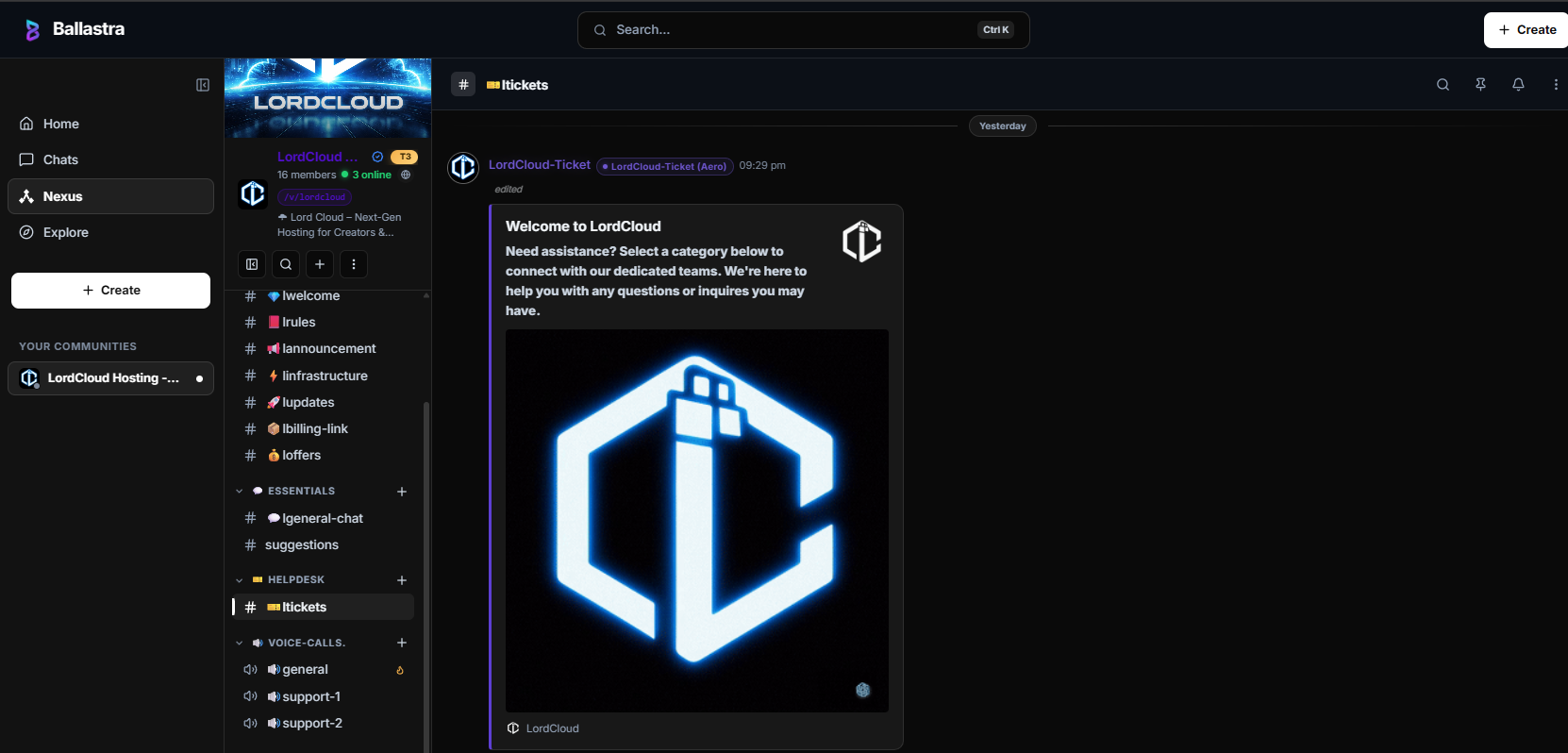Click the Create button in top bar
Image resolution: width=1568 pixels, height=753 pixels.
coord(1526,30)
